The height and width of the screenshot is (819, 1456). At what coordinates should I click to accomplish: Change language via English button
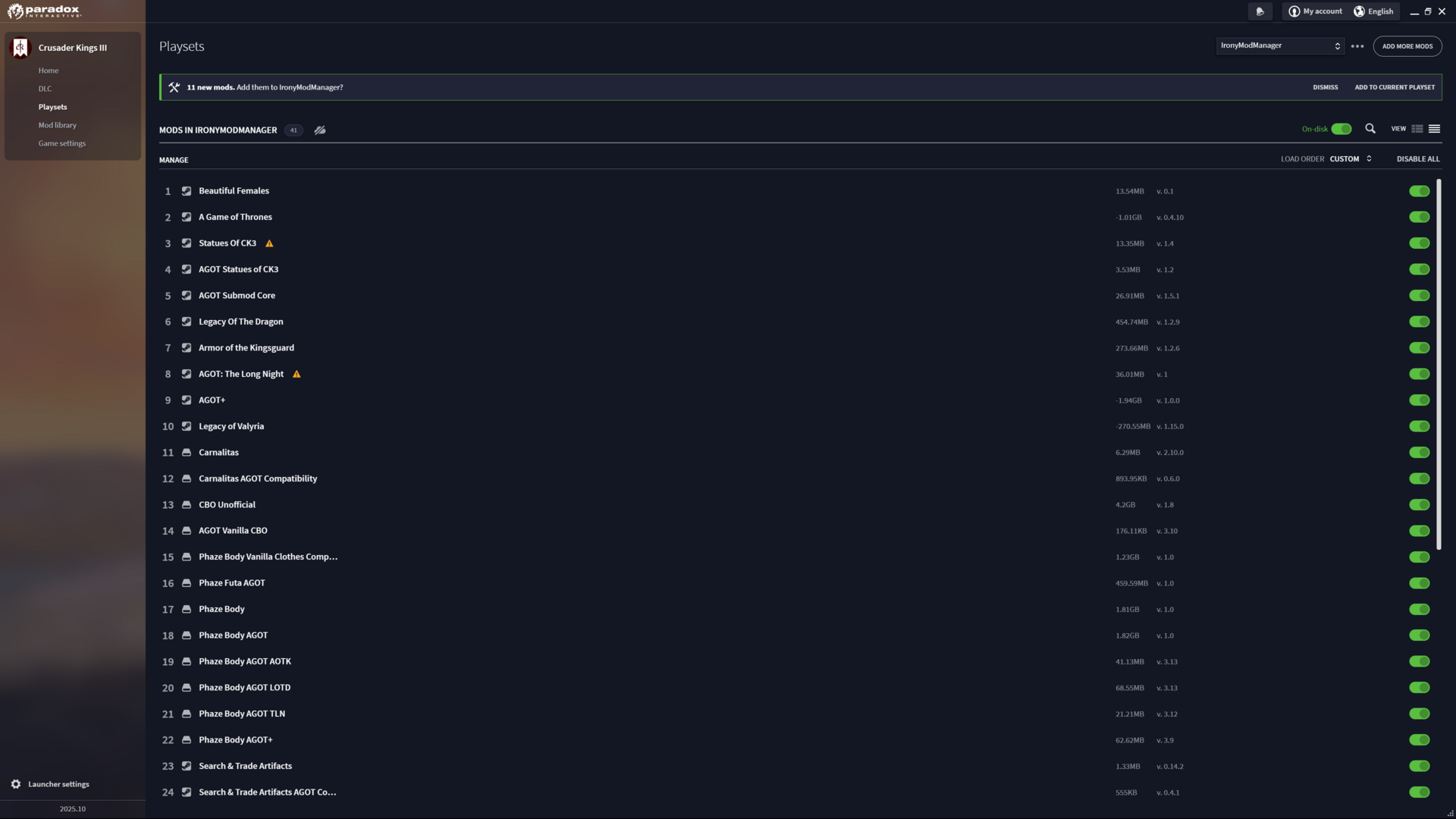coord(1374,11)
